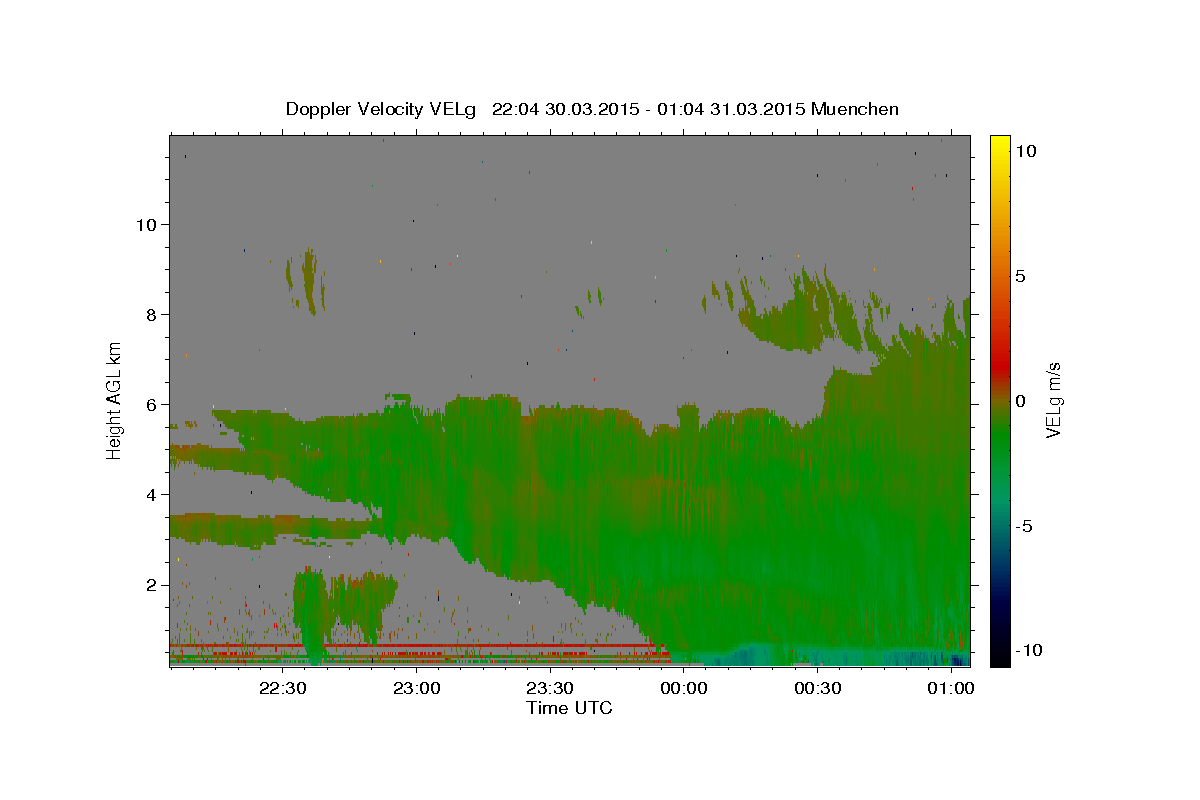Viewport: 1200px width, 800px height.
Task: Click the 'Time UTC' axis title
Action: (x=569, y=708)
